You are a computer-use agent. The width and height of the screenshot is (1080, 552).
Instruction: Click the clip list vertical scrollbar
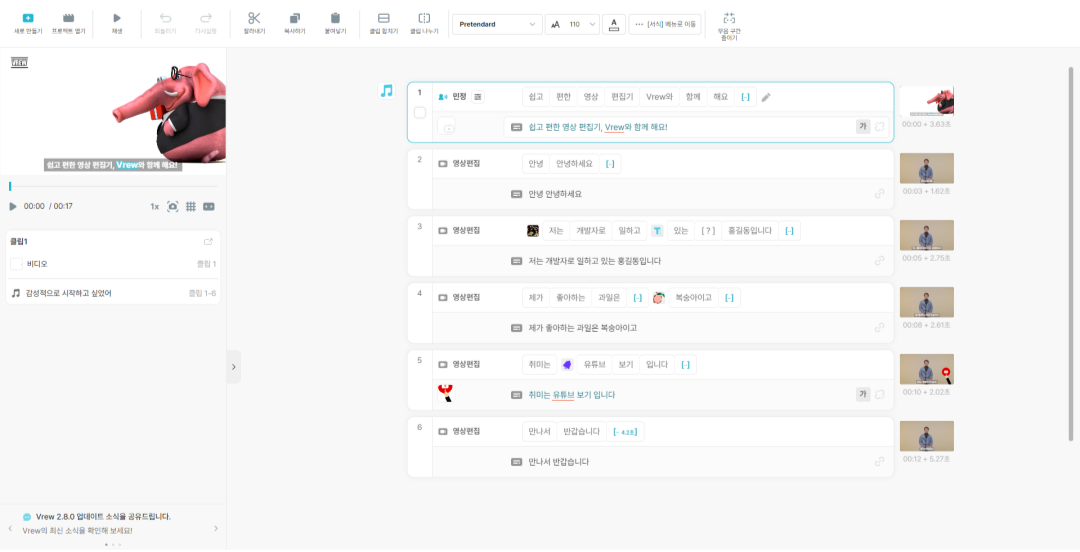(1070, 254)
